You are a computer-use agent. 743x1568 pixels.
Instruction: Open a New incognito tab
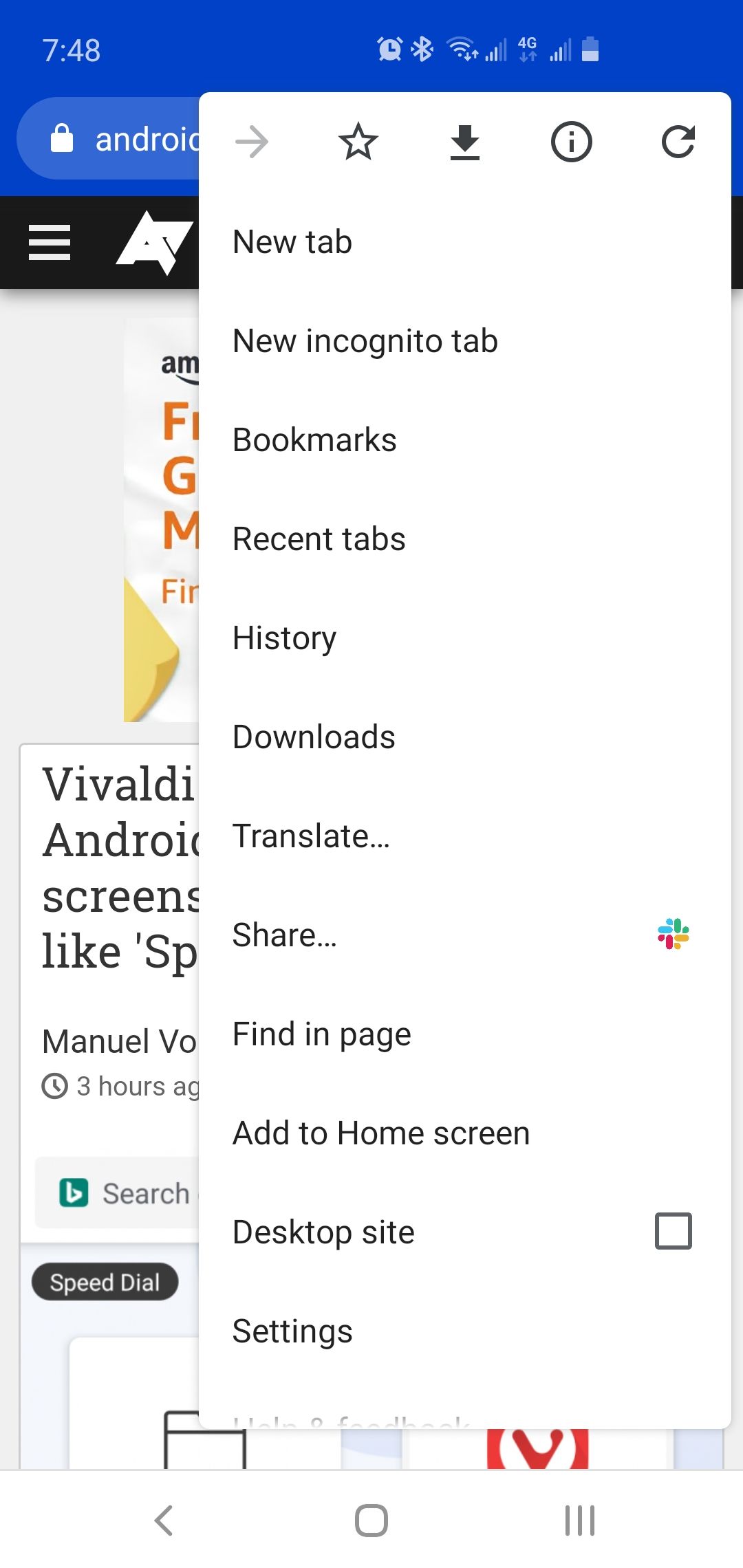tap(365, 341)
